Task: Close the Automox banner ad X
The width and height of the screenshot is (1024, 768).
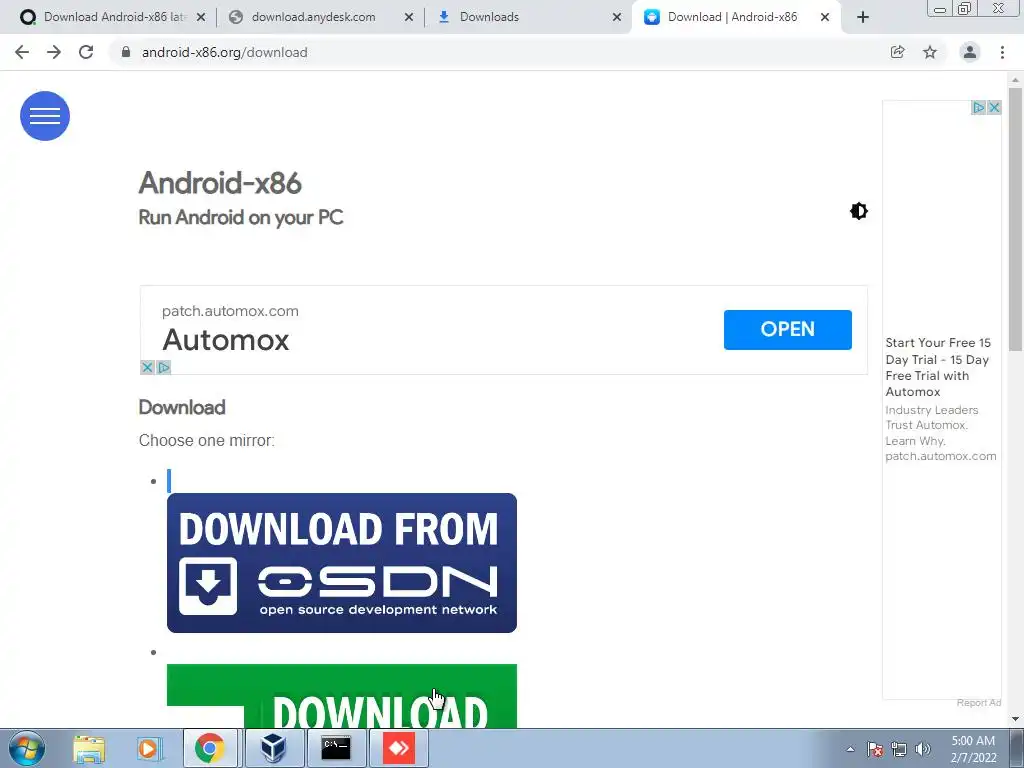Action: (147, 367)
